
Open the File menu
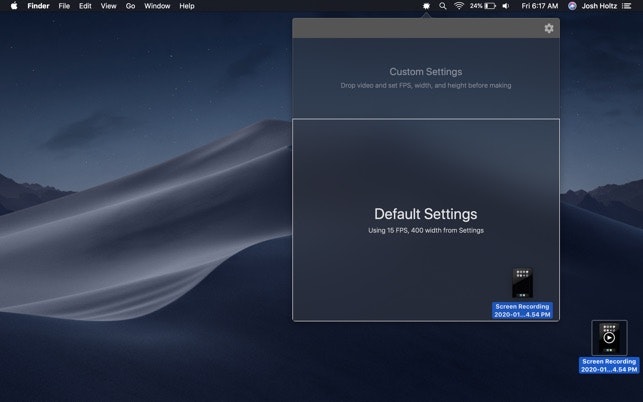point(64,6)
